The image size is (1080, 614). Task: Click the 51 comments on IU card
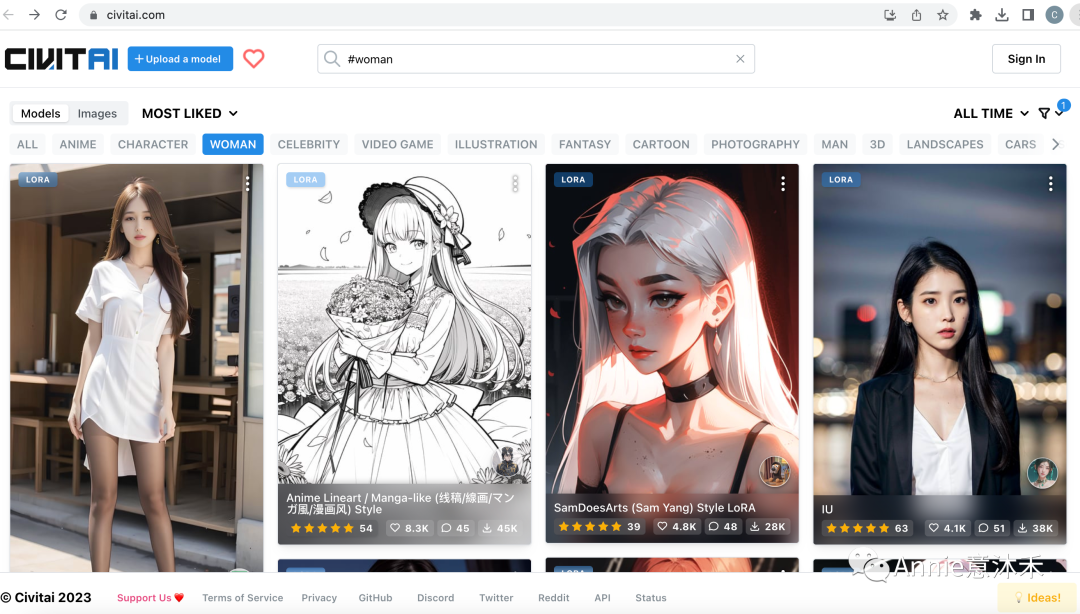pos(992,528)
